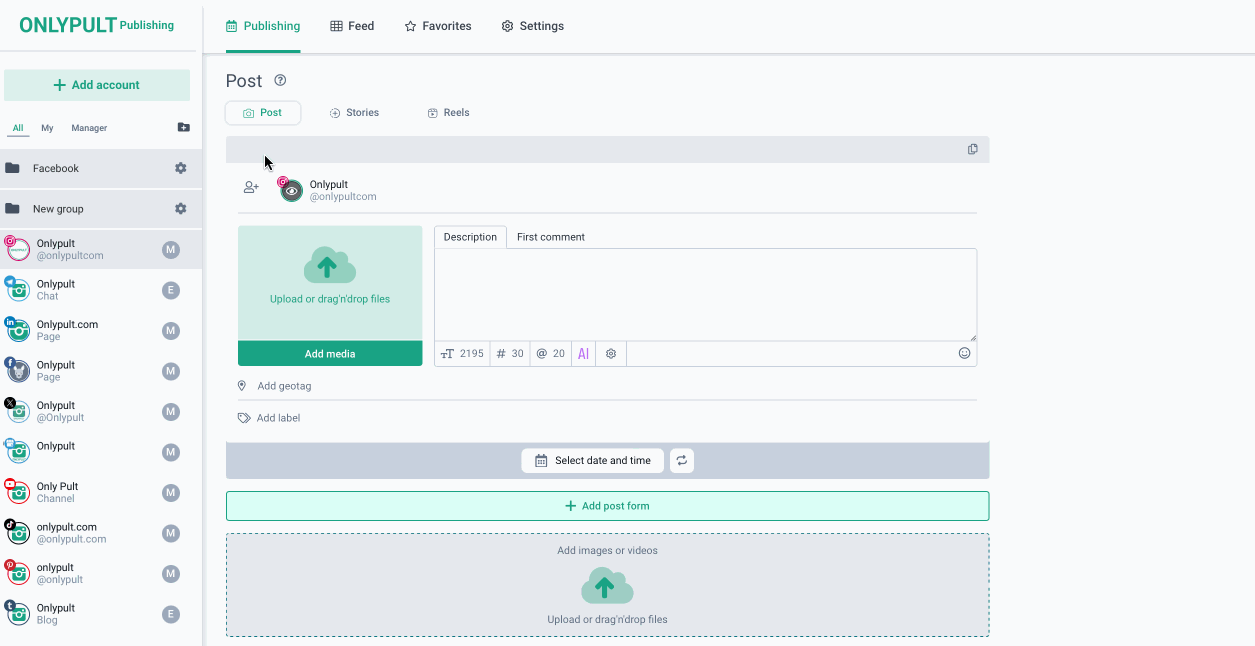Screen dimensions: 1255x646
Task: Expand the Facebook folder group
Action: pyautogui.click(x=55, y=168)
